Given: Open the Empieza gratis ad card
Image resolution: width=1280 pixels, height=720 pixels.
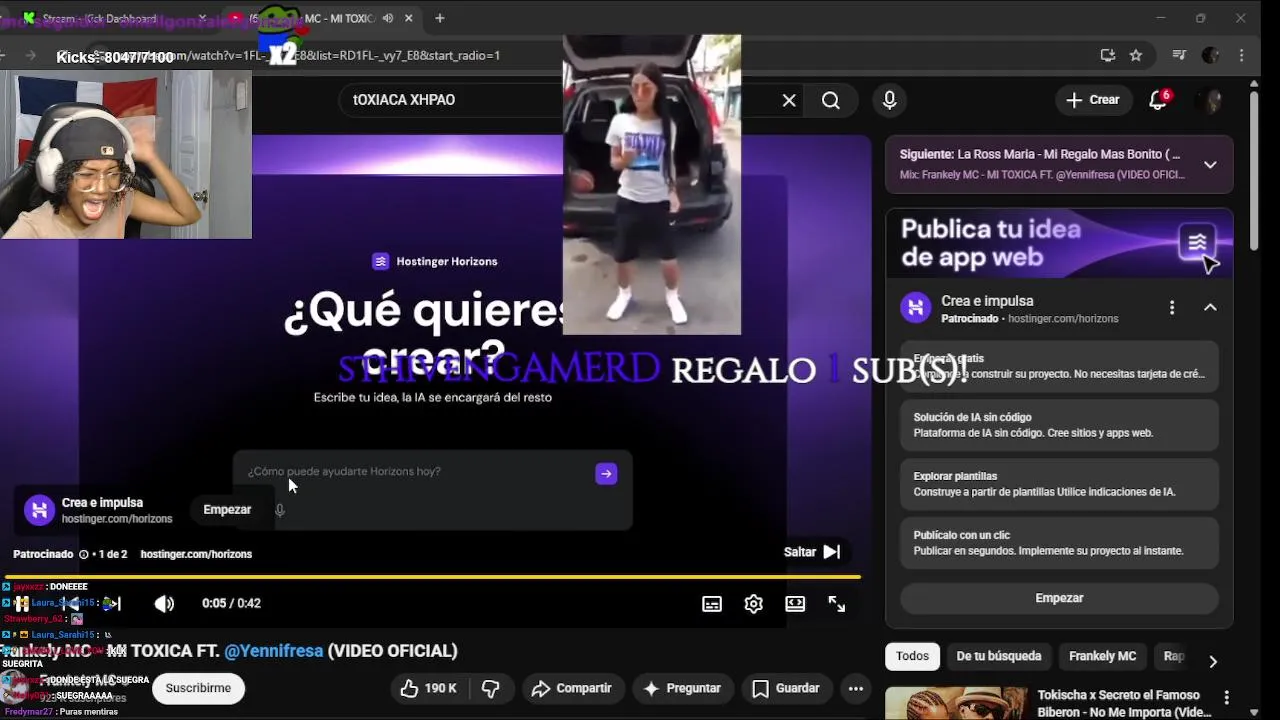Looking at the screenshot, I should pos(1059,366).
